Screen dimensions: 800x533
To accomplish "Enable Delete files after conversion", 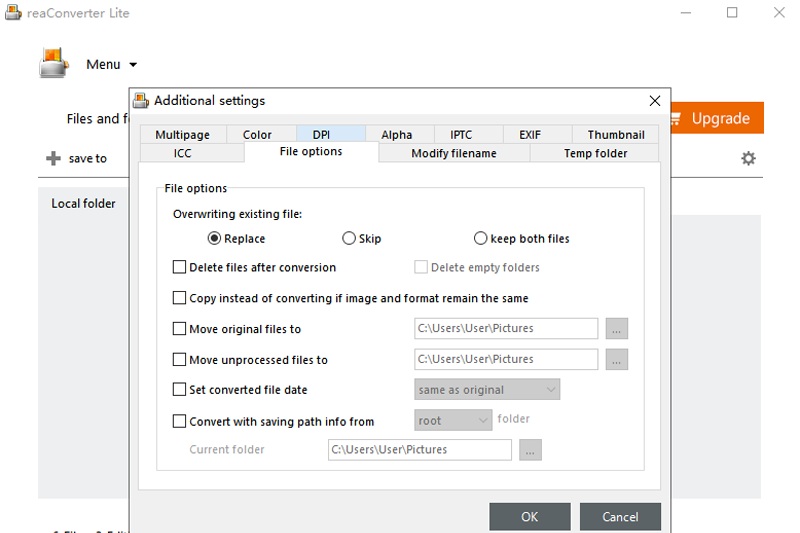I will point(180,268).
